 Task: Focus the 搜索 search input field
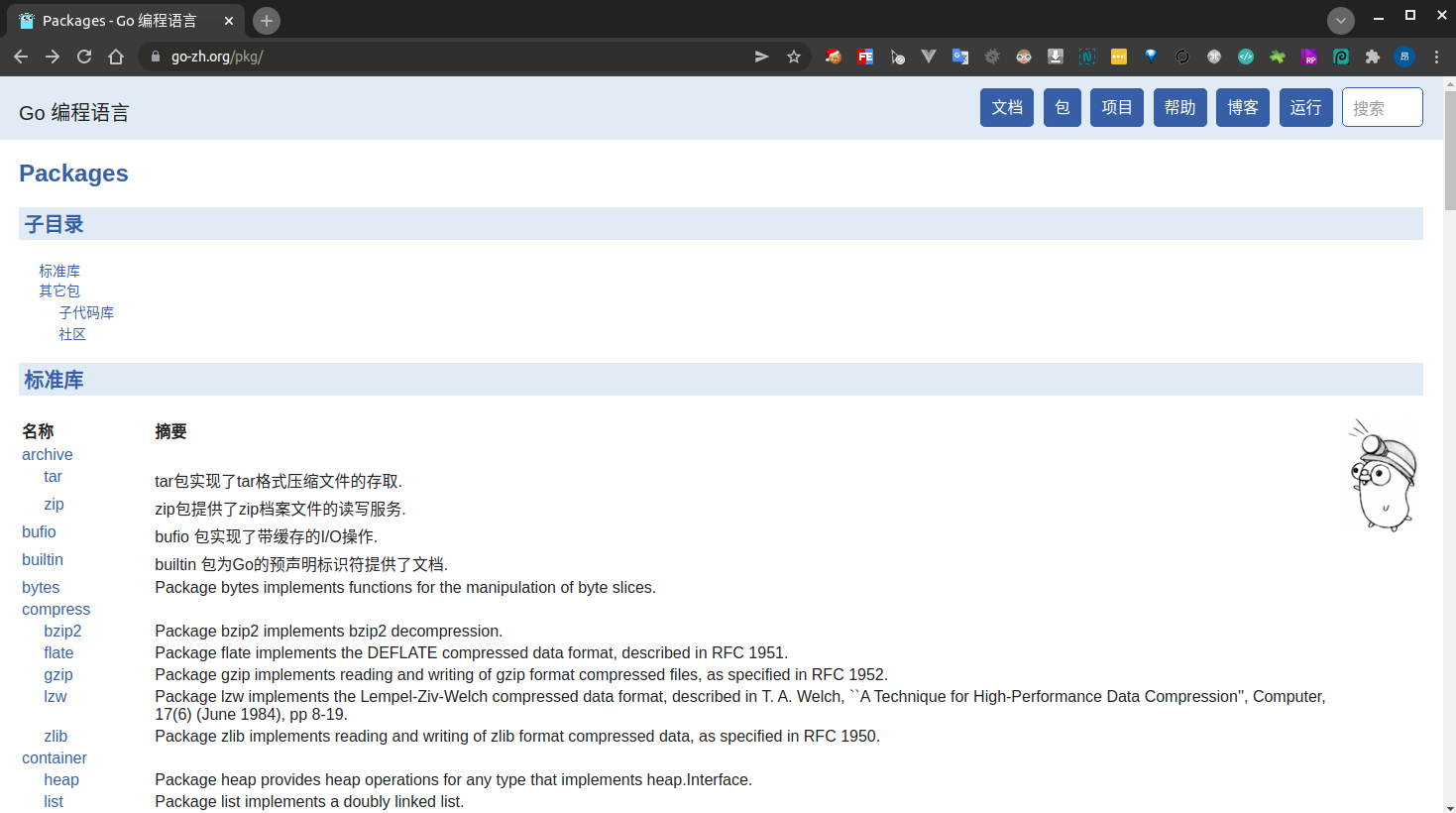[1382, 107]
